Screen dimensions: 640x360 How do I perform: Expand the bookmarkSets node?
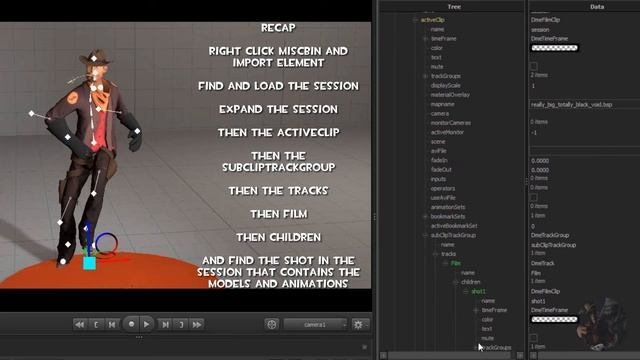(425, 216)
